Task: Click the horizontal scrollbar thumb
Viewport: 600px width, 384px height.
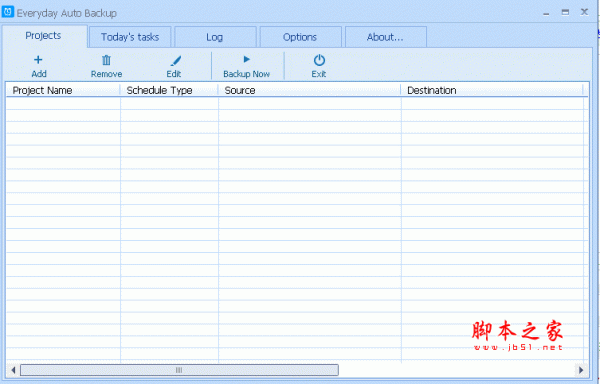Action: 179,370
